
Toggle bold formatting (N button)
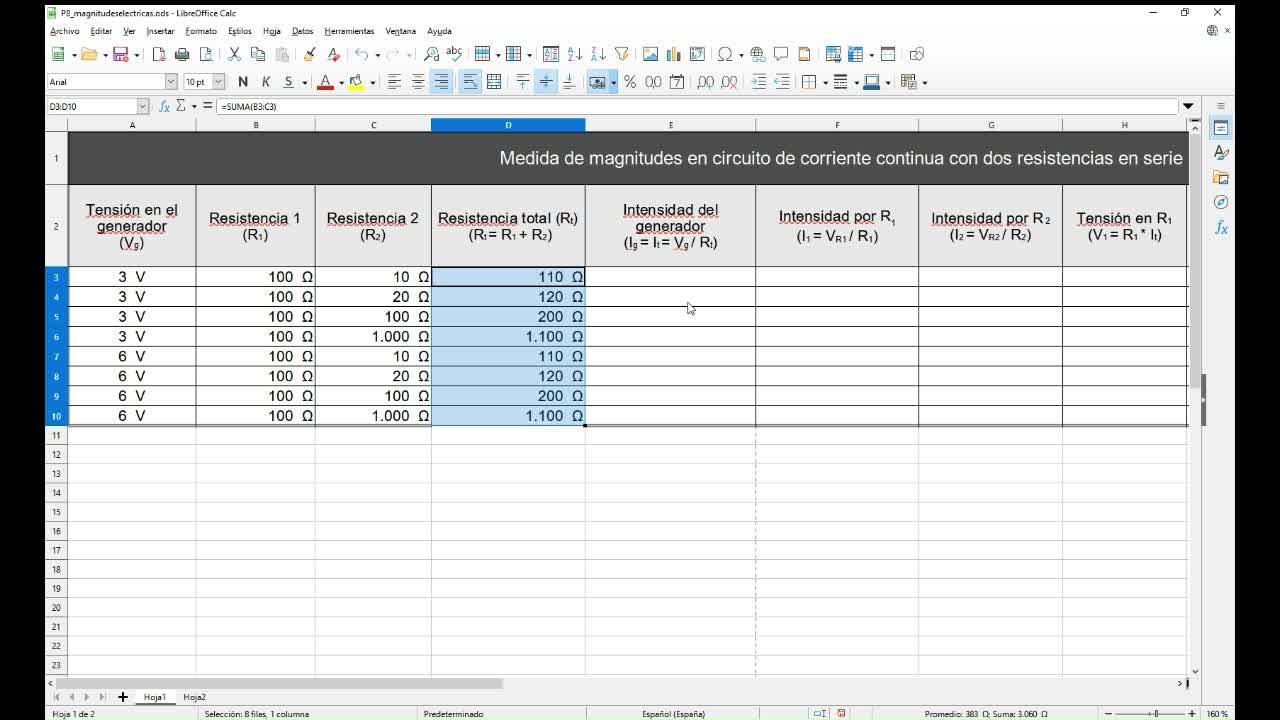tap(243, 82)
